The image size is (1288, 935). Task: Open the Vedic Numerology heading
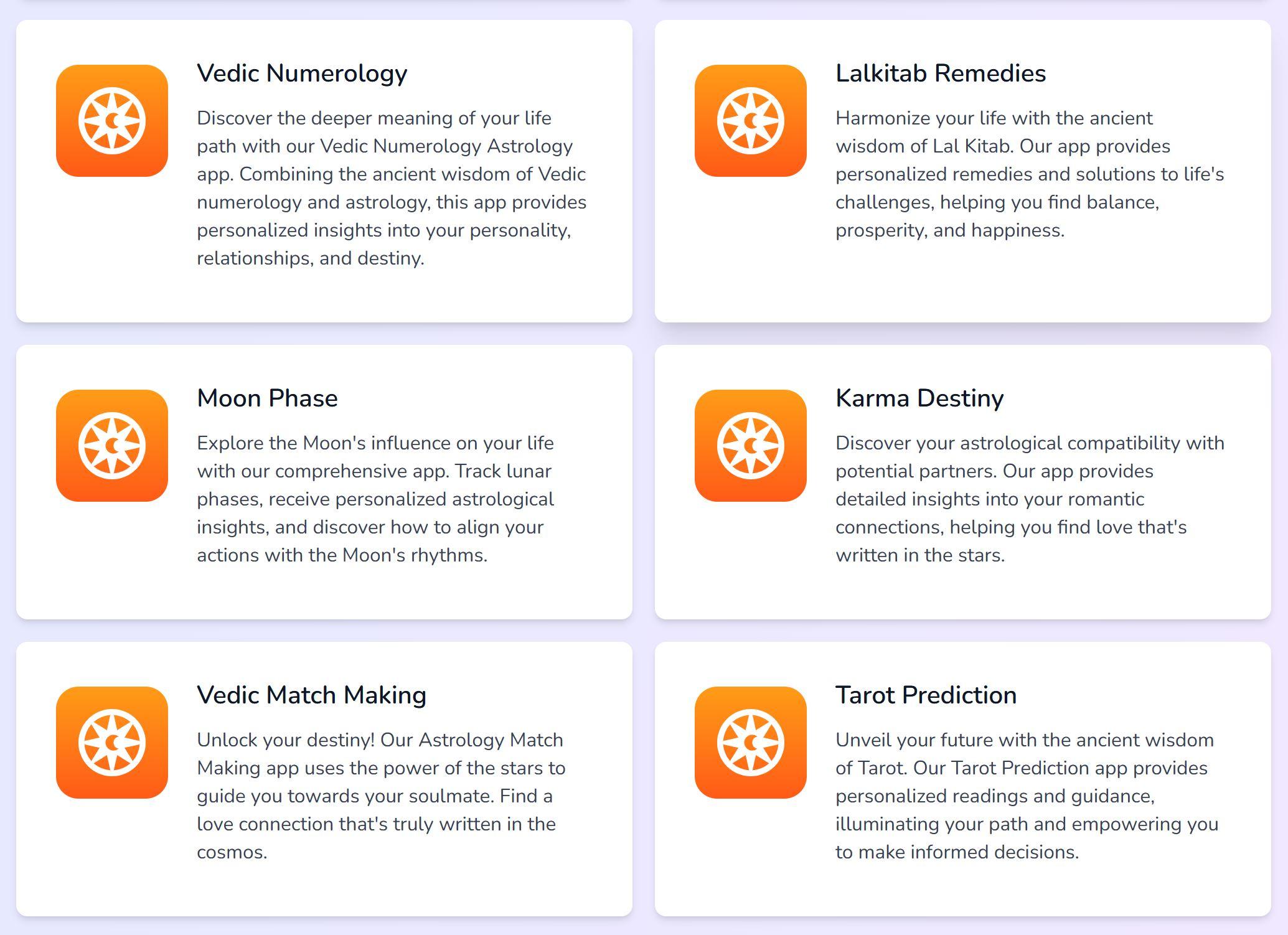[302, 73]
